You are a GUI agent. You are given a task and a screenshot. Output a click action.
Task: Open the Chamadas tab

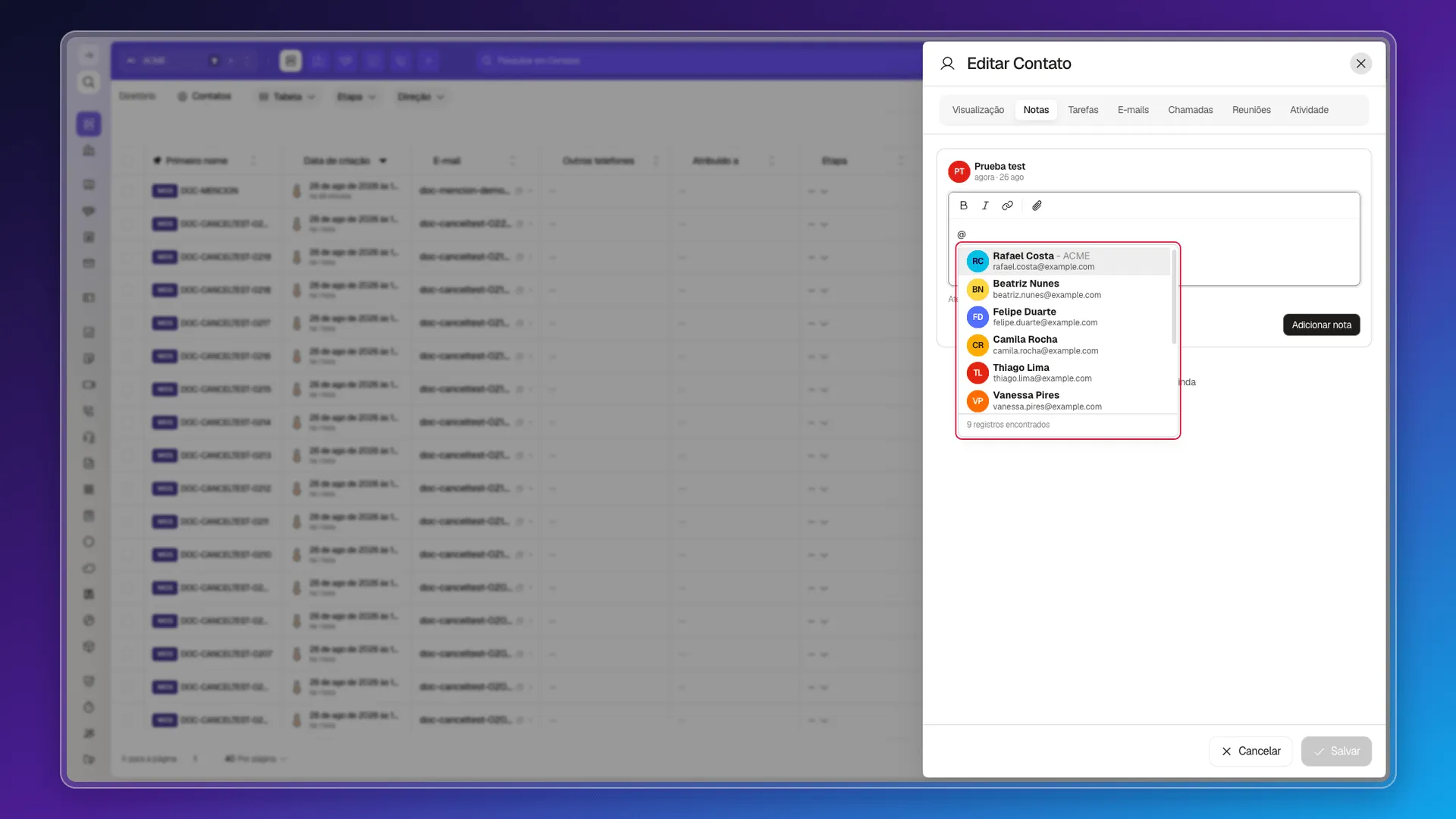point(1190,110)
